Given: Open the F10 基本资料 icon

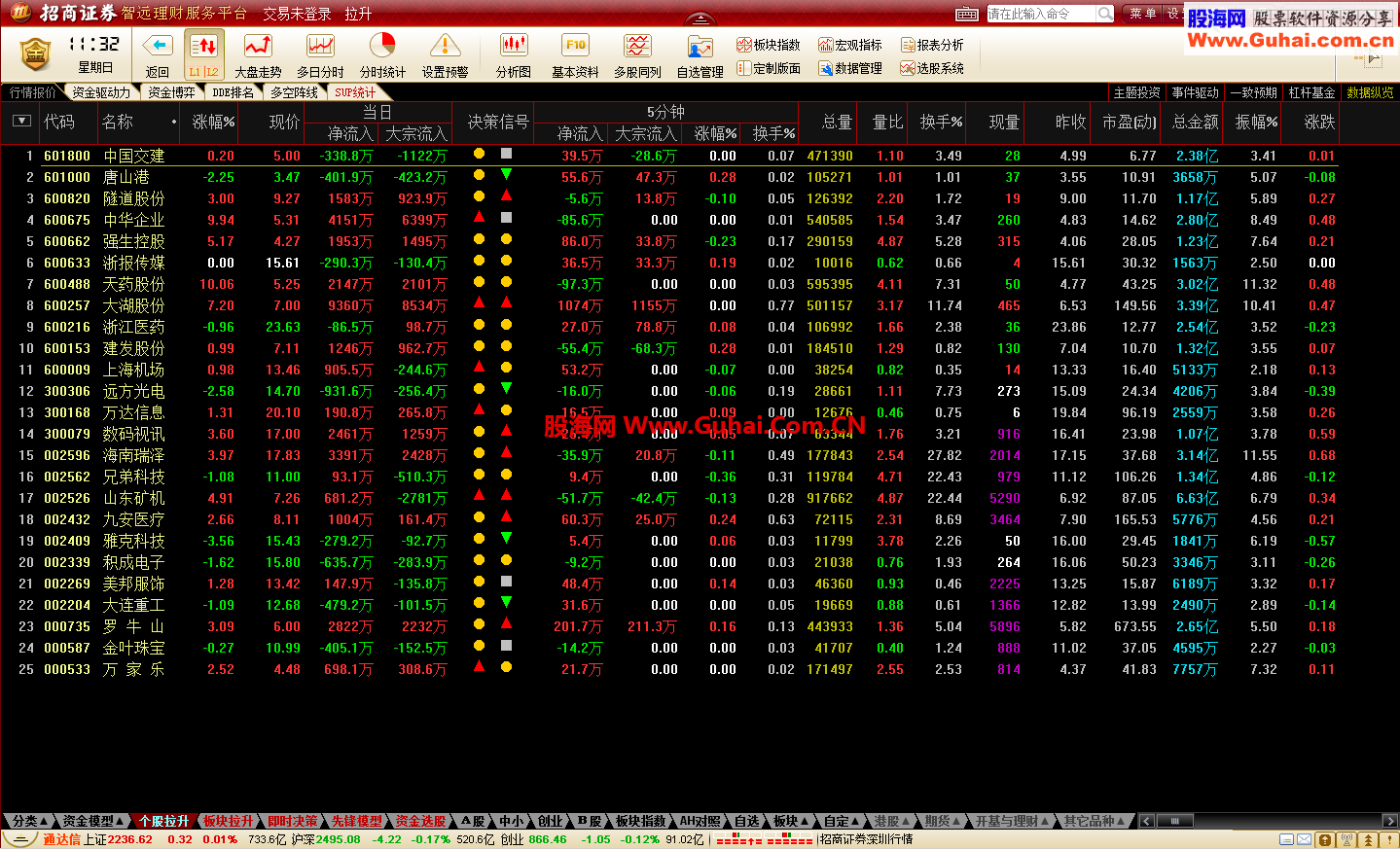Looking at the screenshot, I should pos(575,46).
